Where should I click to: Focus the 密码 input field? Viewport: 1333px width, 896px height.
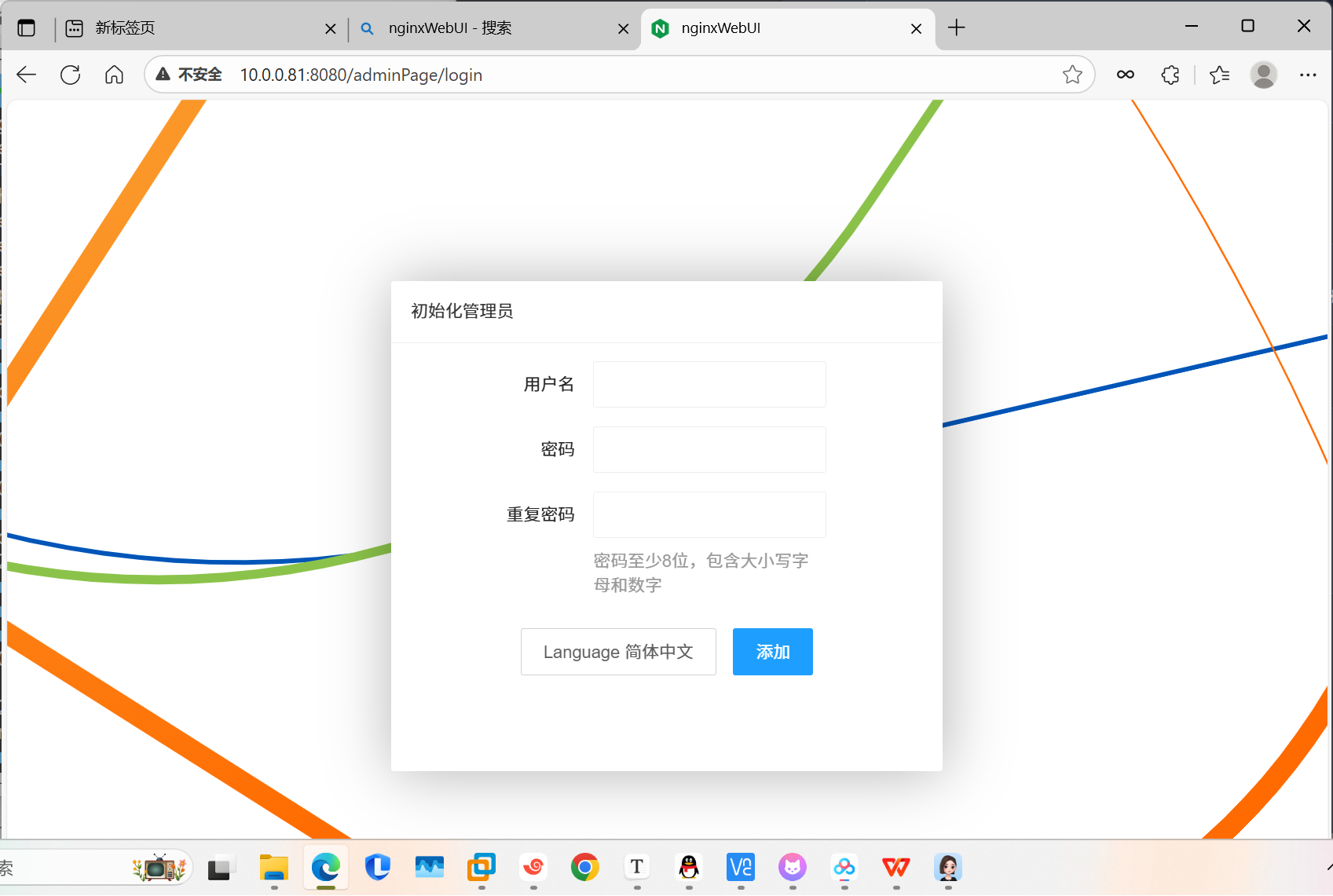(x=709, y=449)
